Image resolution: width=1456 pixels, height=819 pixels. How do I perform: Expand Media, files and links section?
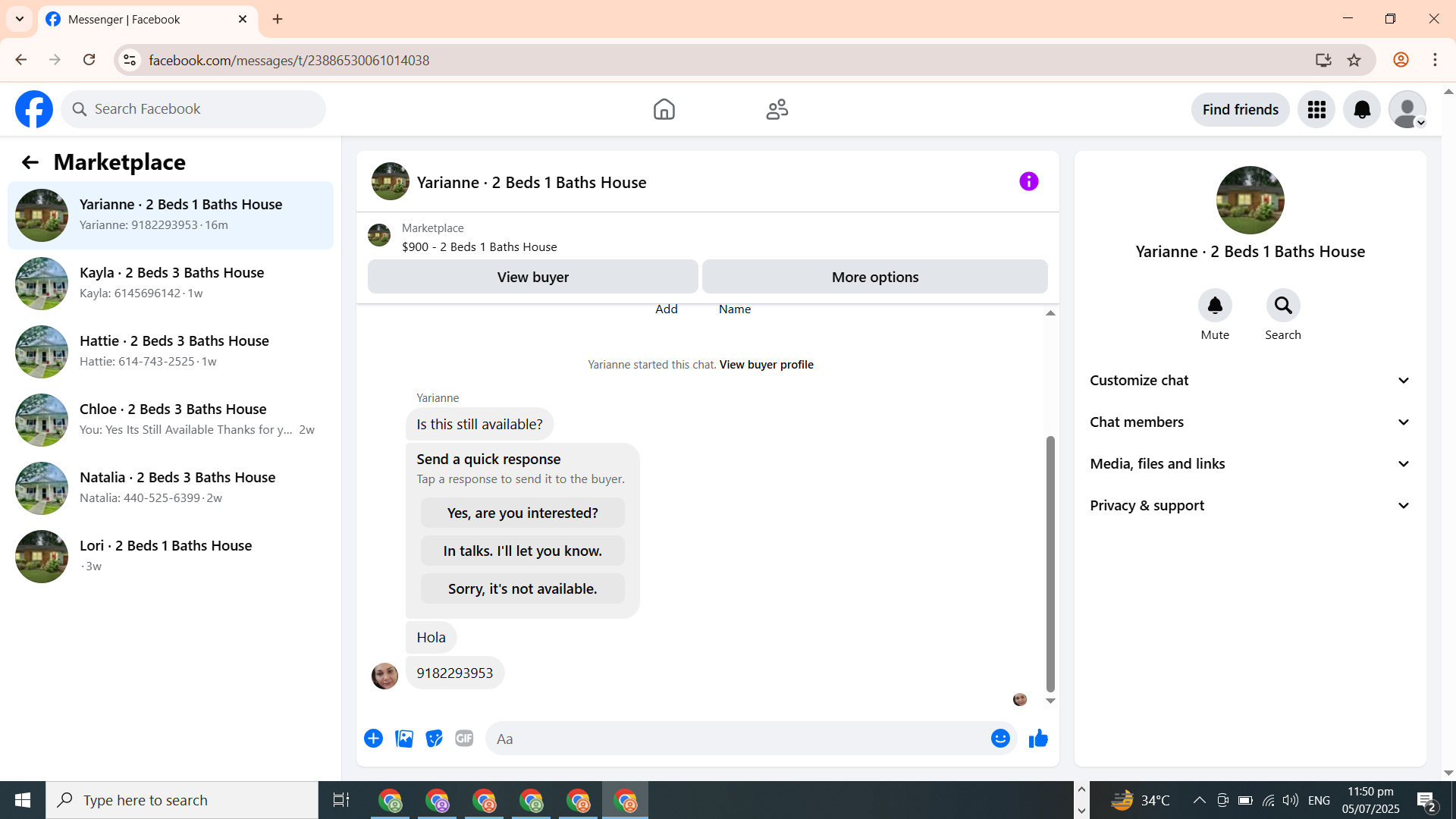point(1250,464)
